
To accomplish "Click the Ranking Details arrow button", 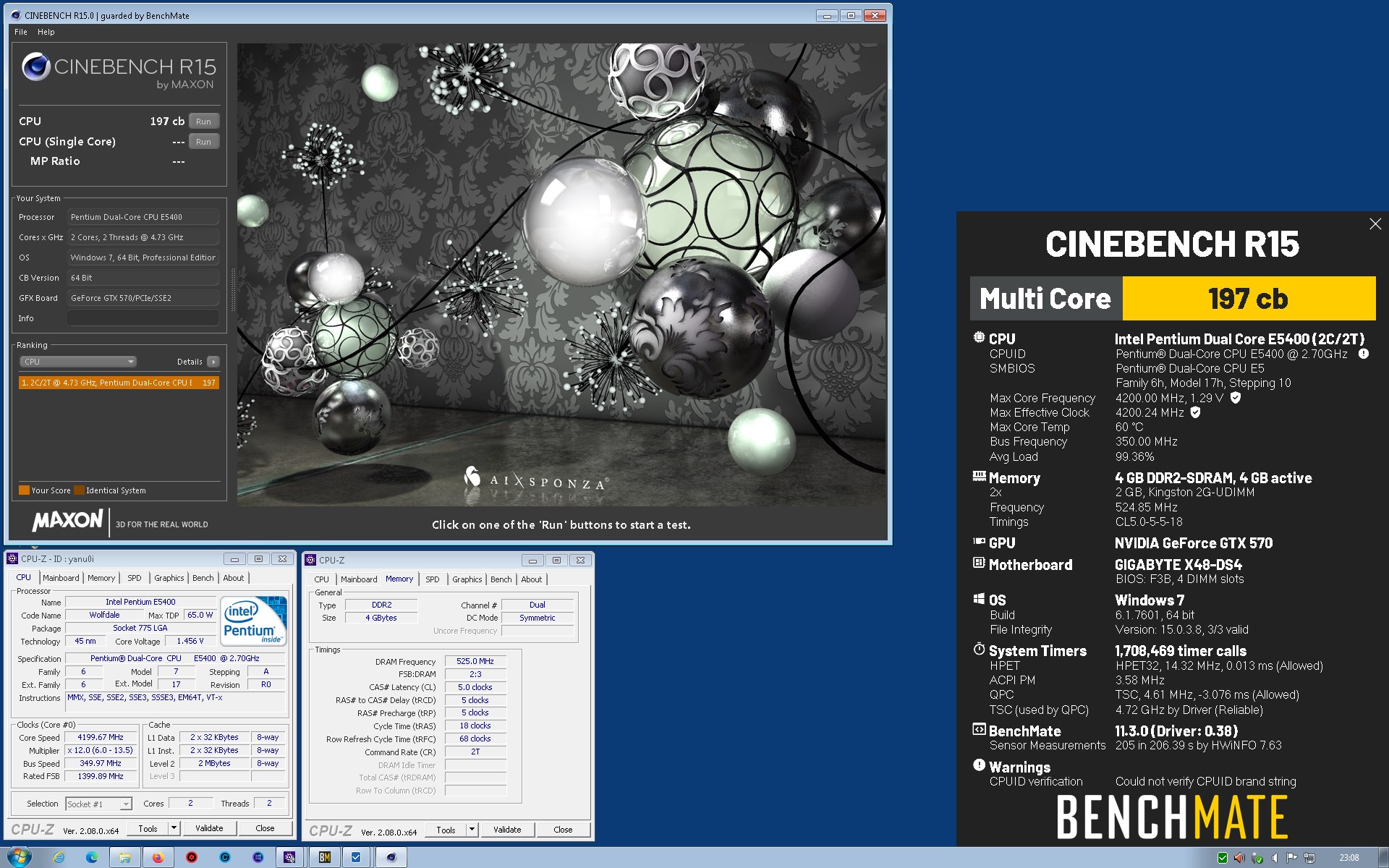I will click(x=213, y=362).
